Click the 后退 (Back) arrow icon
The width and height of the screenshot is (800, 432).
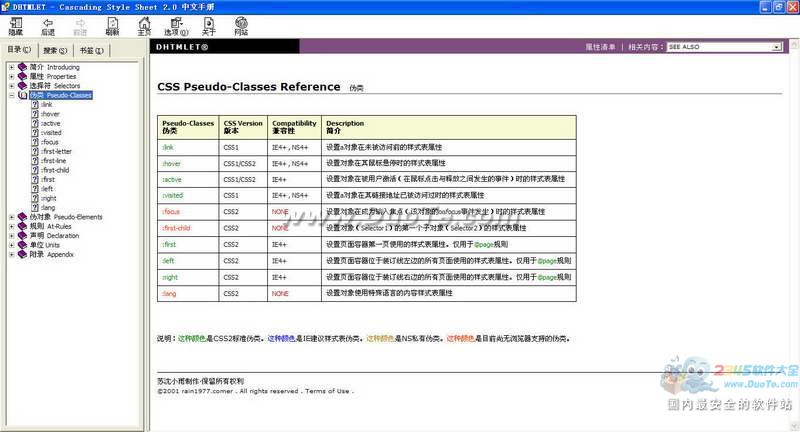click(x=48, y=21)
